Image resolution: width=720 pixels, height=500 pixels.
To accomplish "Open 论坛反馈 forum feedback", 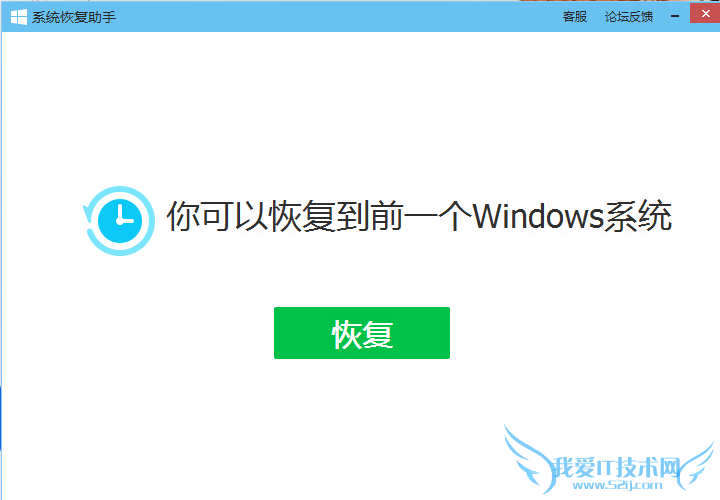I will pyautogui.click(x=629, y=17).
